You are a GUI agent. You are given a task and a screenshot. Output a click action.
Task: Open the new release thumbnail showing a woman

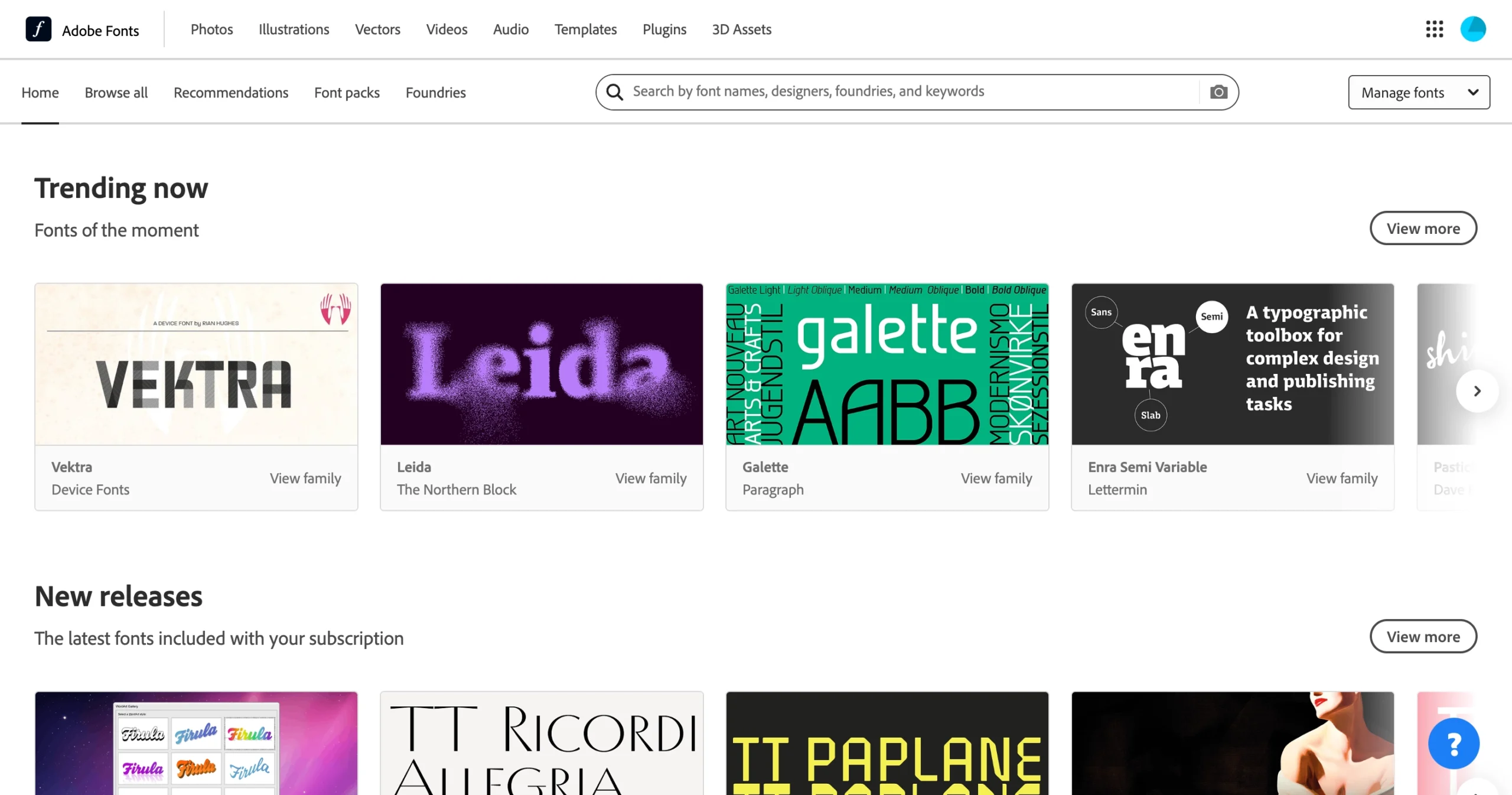1233,744
